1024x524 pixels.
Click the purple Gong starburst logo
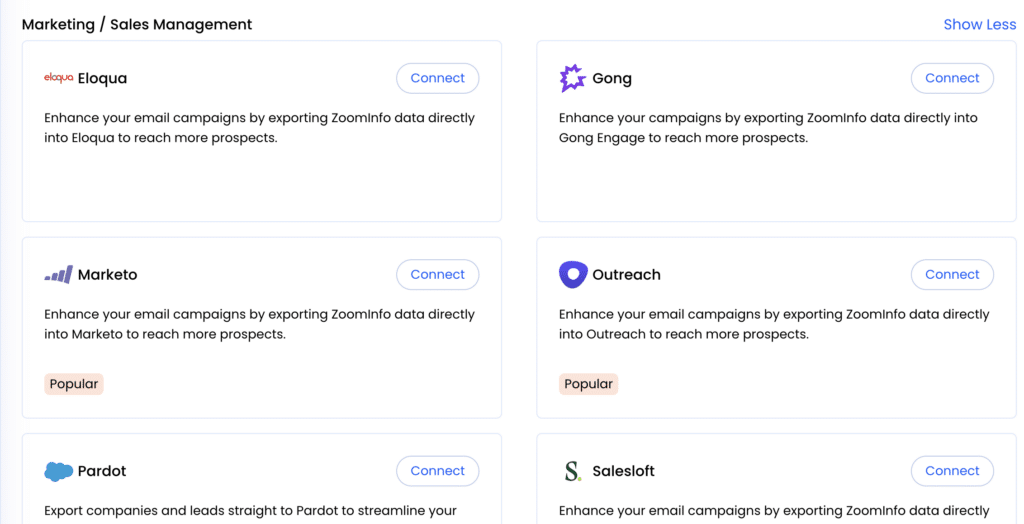573,78
